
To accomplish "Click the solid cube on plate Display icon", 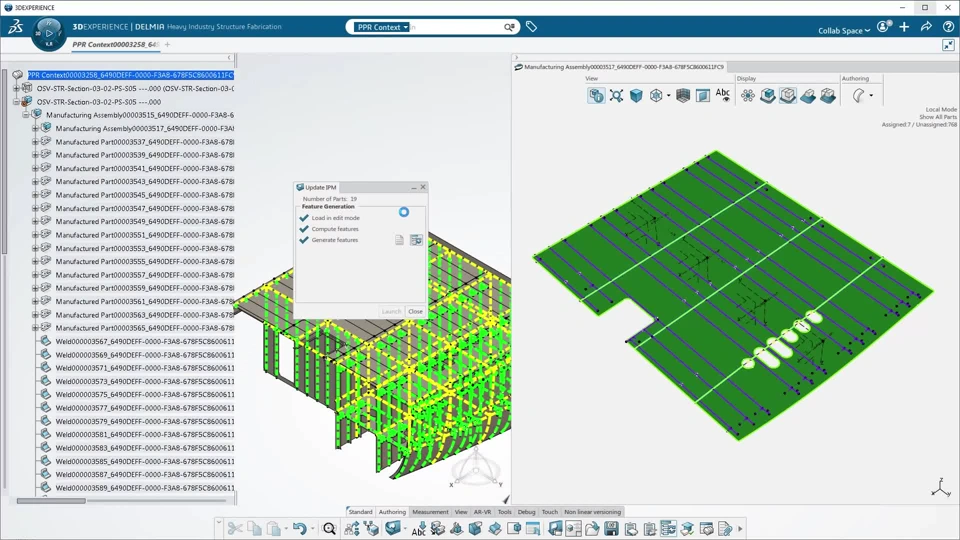I will pyautogui.click(x=768, y=96).
